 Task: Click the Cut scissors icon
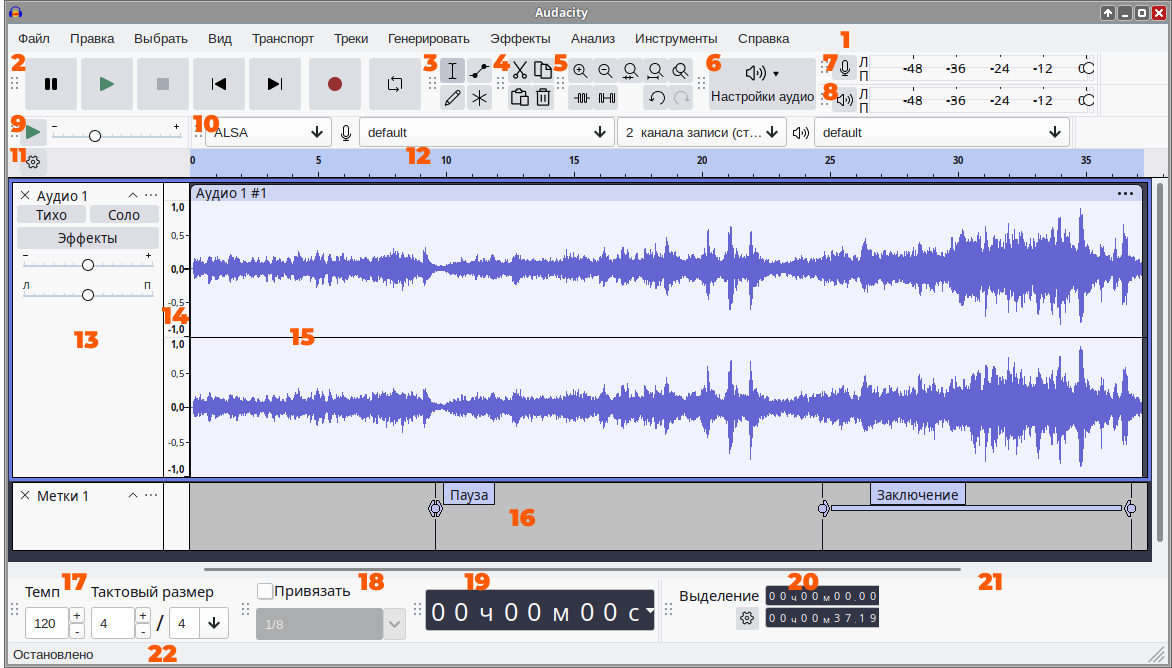click(520, 71)
